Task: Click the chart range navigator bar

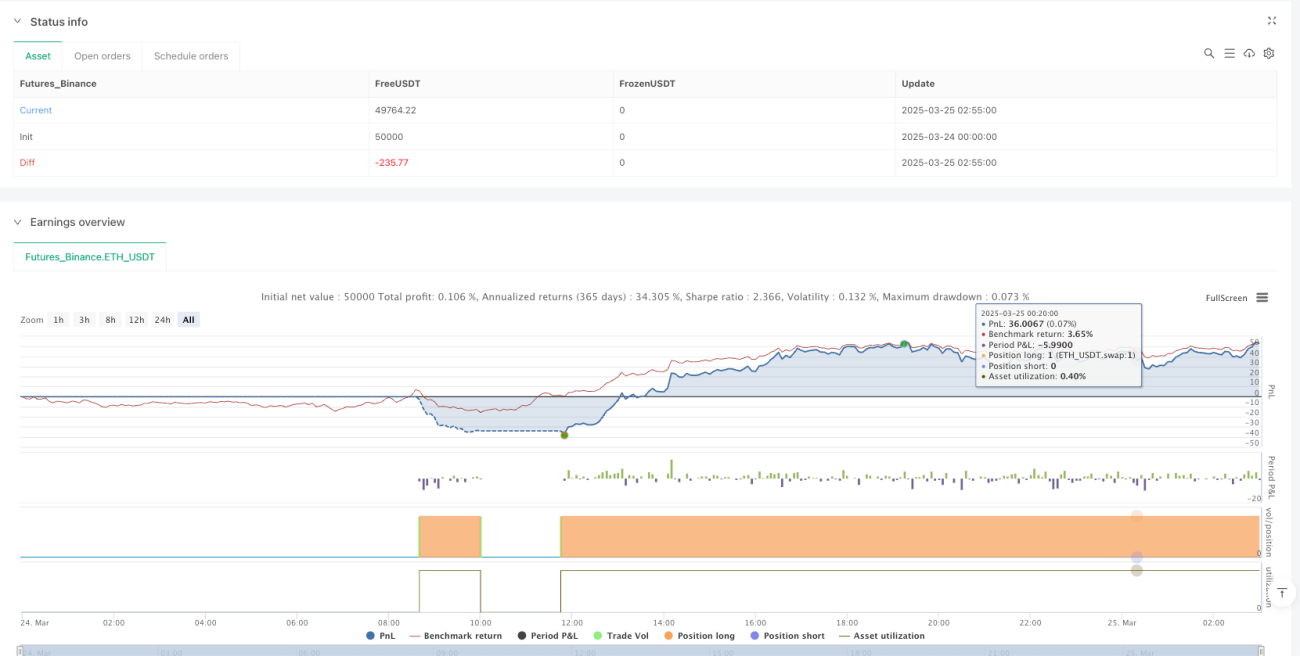Action: (x=640, y=650)
